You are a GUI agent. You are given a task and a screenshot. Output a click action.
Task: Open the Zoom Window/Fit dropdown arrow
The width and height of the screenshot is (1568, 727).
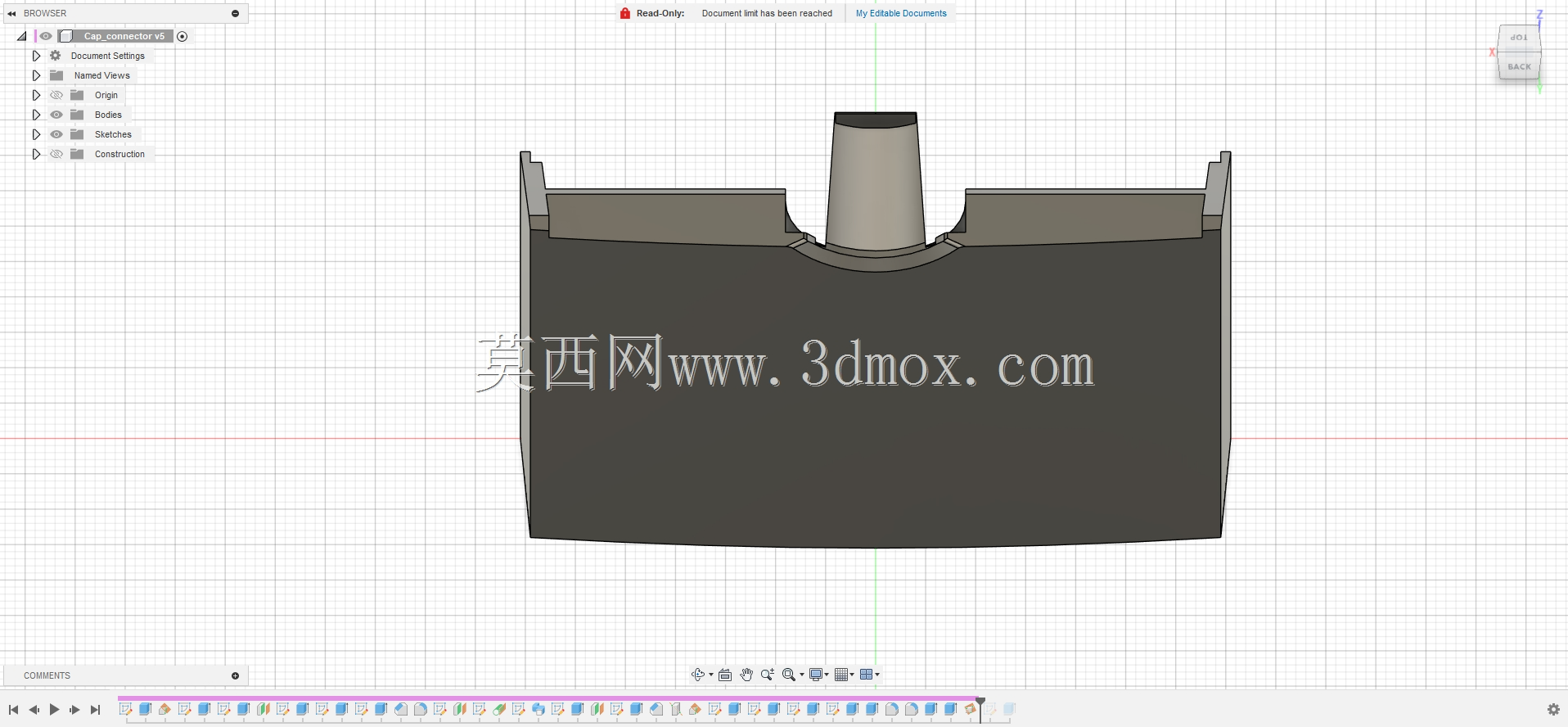(801, 675)
